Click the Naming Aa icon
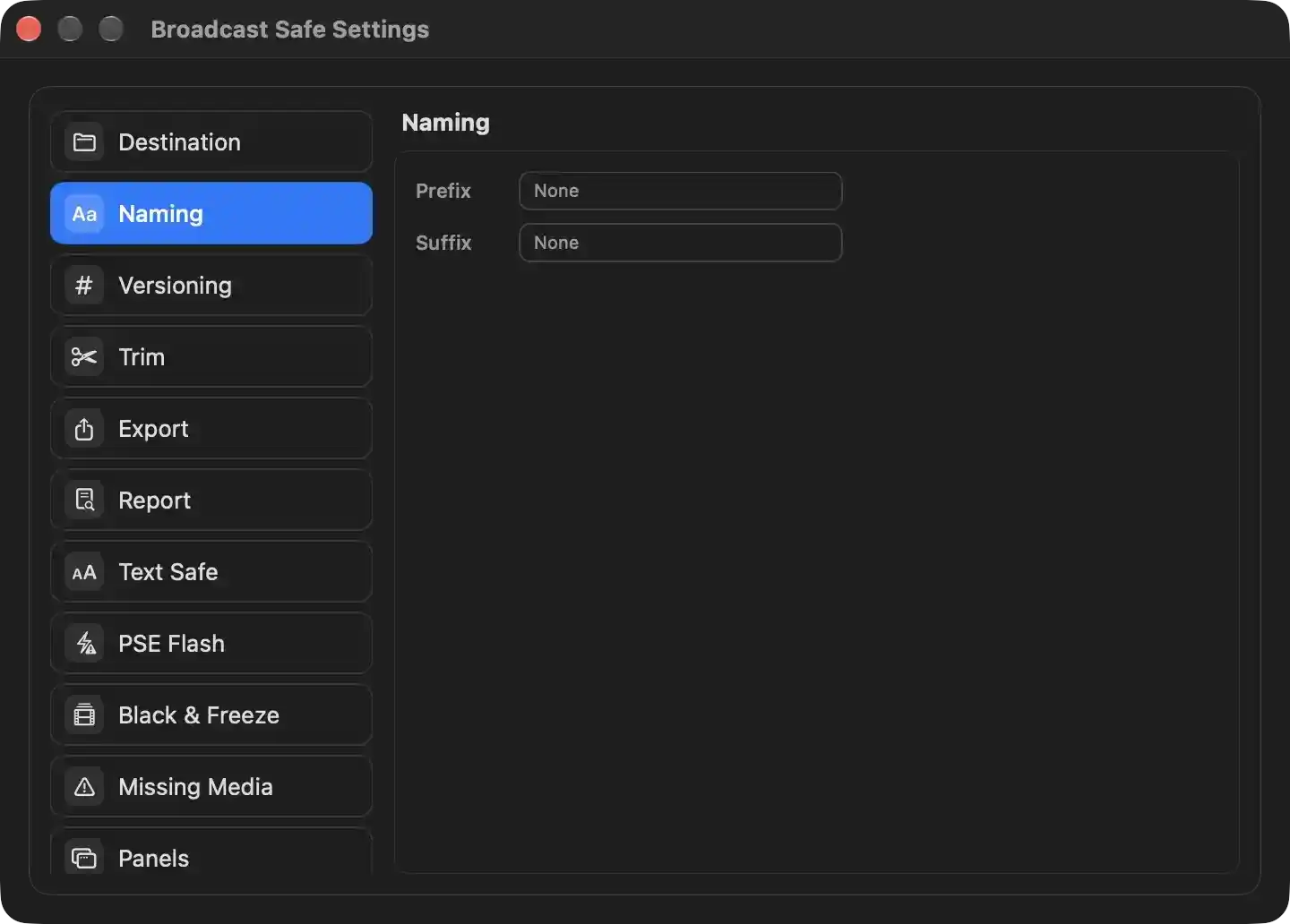 [84, 214]
